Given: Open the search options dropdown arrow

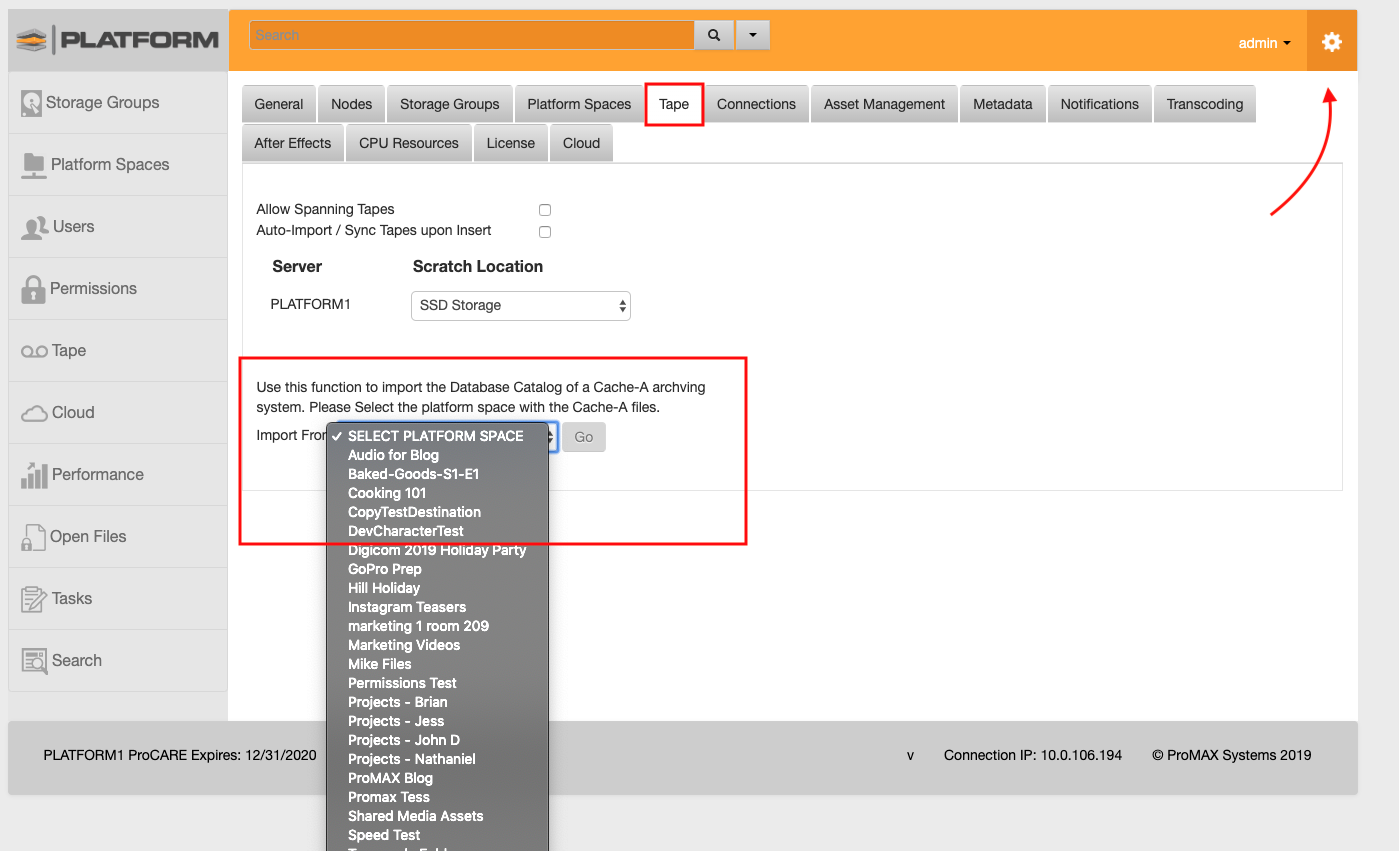Looking at the screenshot, I should (752, 35).
